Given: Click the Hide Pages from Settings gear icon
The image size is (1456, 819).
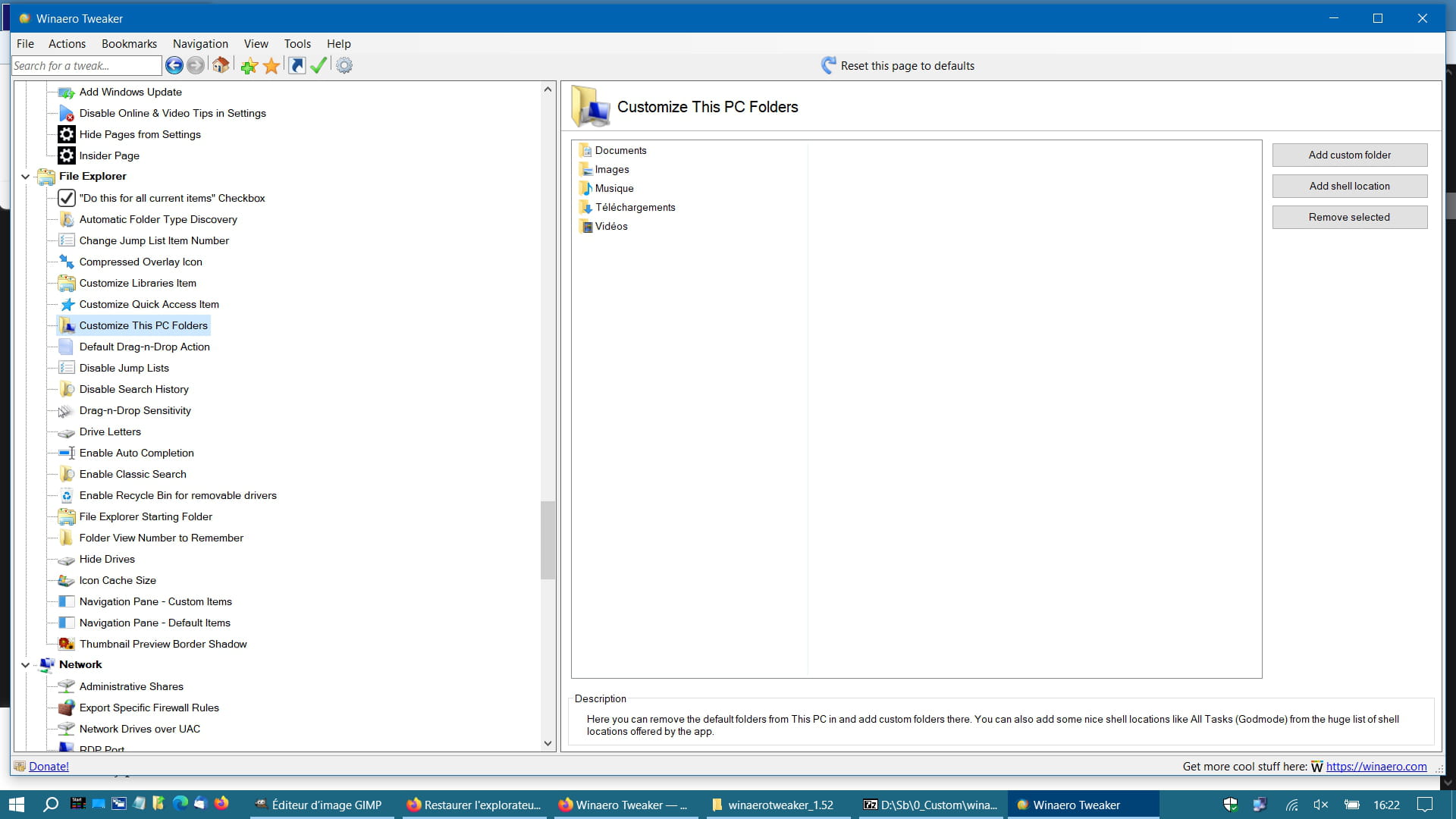Looking at the screenshot, I should [67, 134].
